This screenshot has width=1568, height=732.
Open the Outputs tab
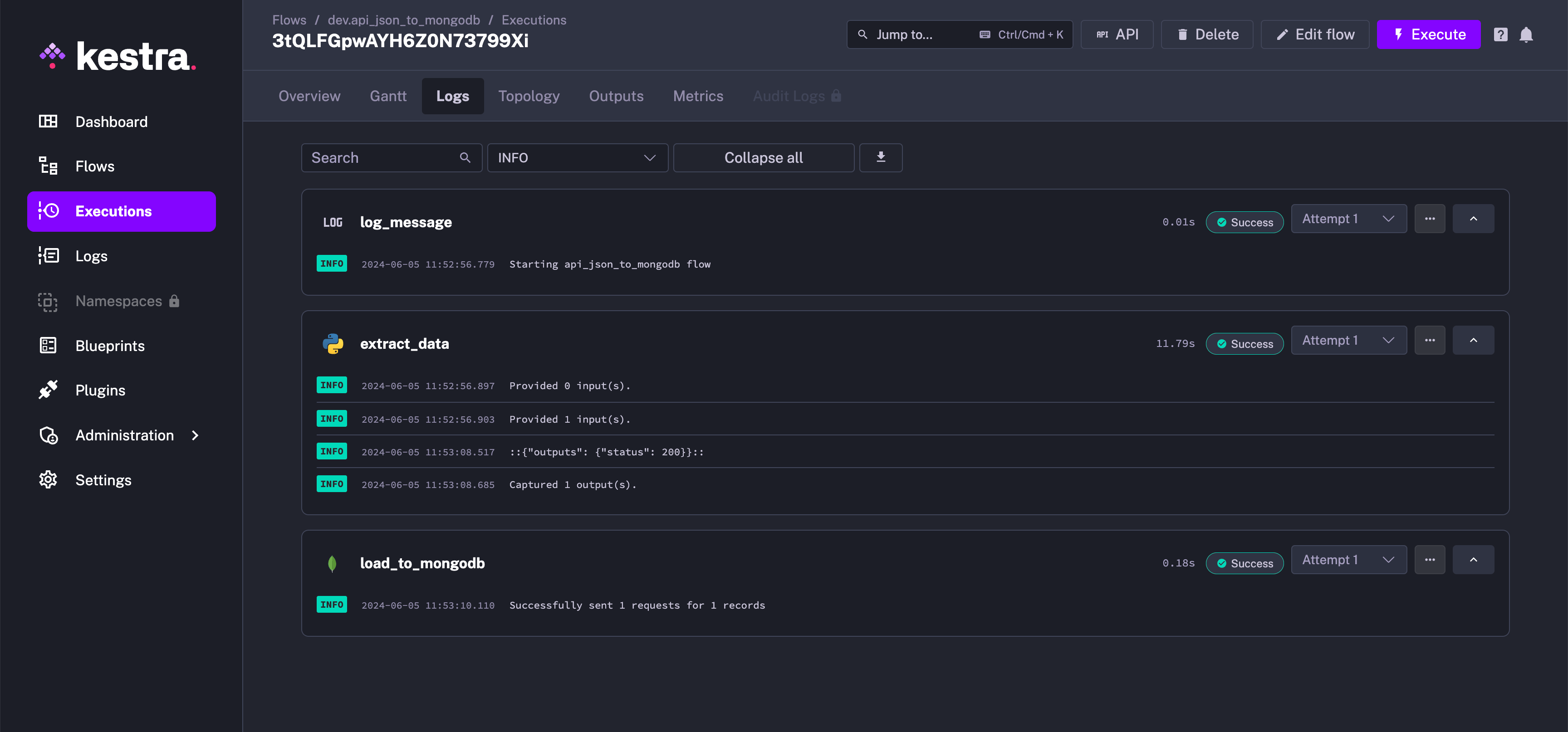[x=616, y=96]
